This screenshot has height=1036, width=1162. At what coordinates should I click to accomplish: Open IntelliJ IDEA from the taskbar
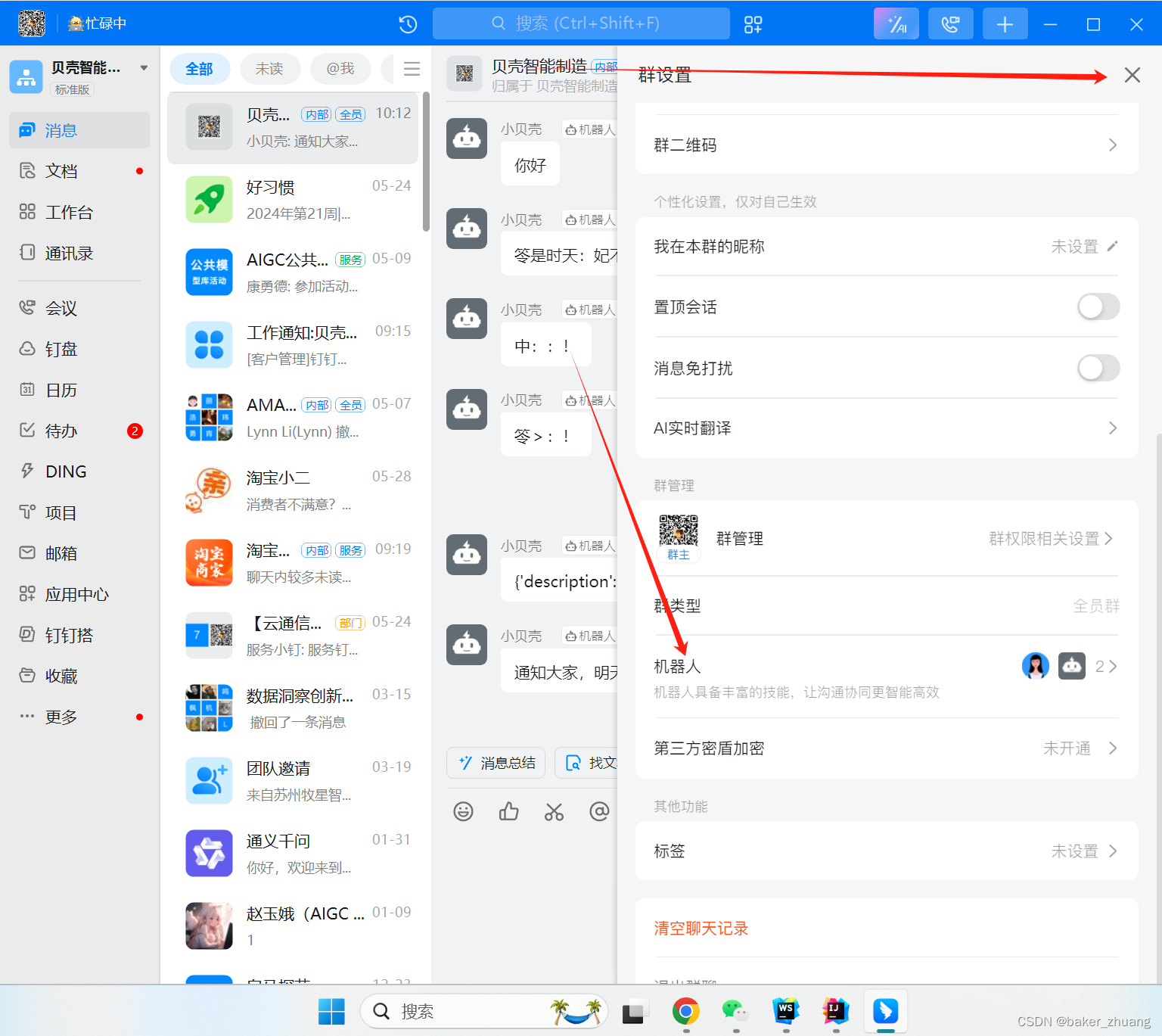[x=836, y=1011]
